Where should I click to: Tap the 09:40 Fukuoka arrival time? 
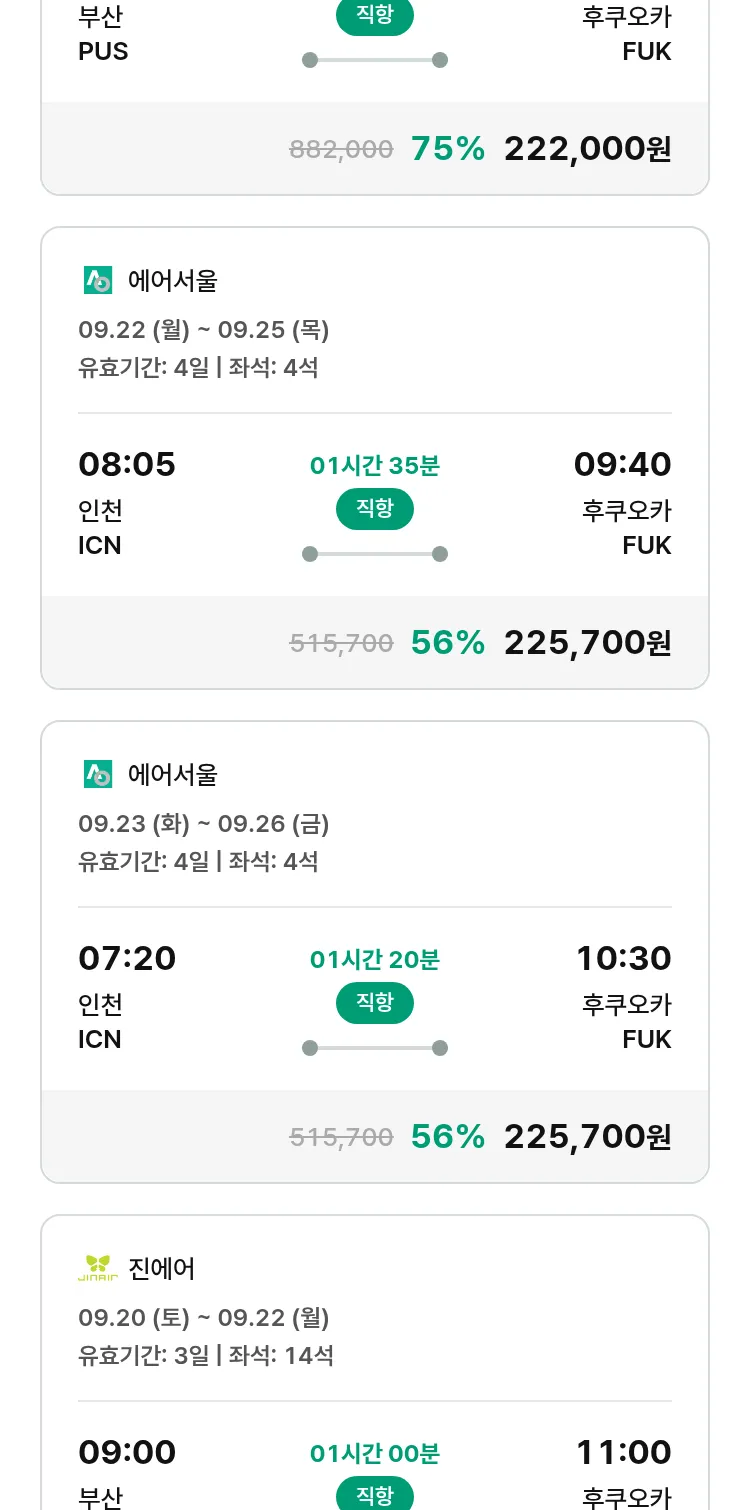point(622,465)
